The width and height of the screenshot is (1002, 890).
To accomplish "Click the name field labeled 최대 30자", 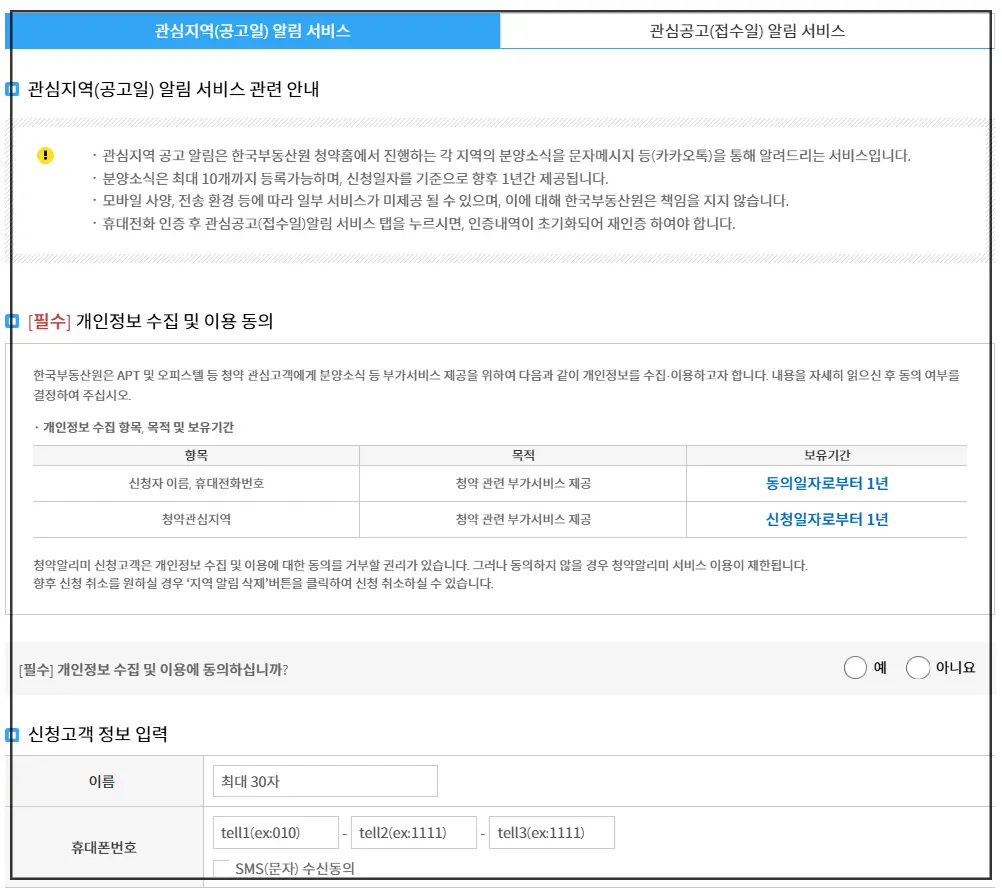I will (324, 781).
